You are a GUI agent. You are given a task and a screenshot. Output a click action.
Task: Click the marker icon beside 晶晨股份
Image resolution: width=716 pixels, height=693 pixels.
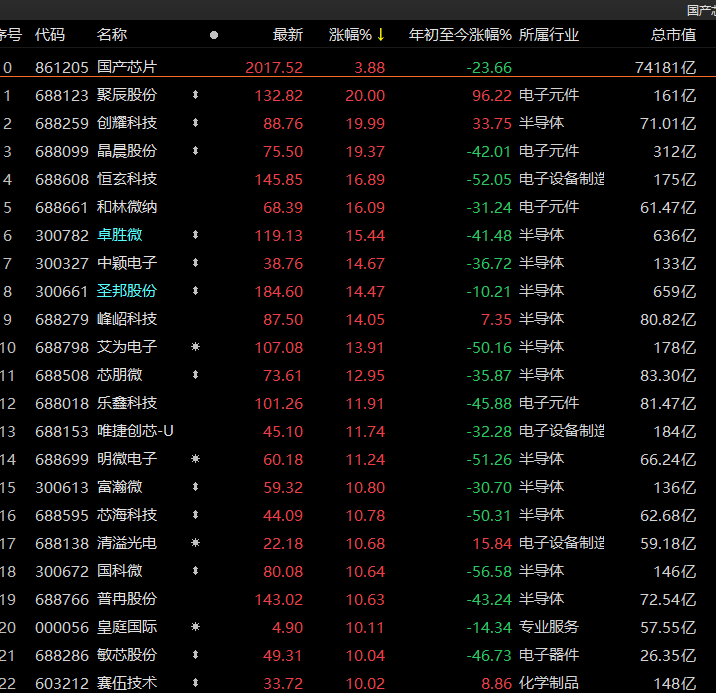[195, 151]
